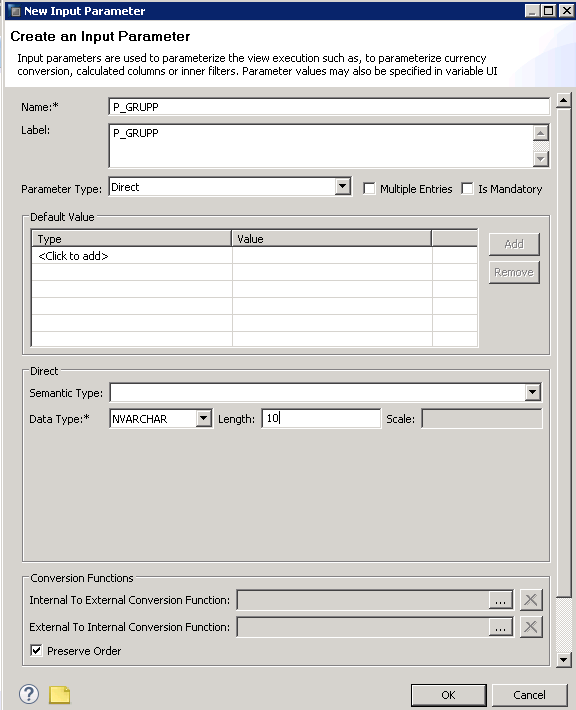Viewport: 576px width, 710px height.
Task: Clear Internal To External Conversion Function with X
Action: pyautogui.click(x=531, y=600)
